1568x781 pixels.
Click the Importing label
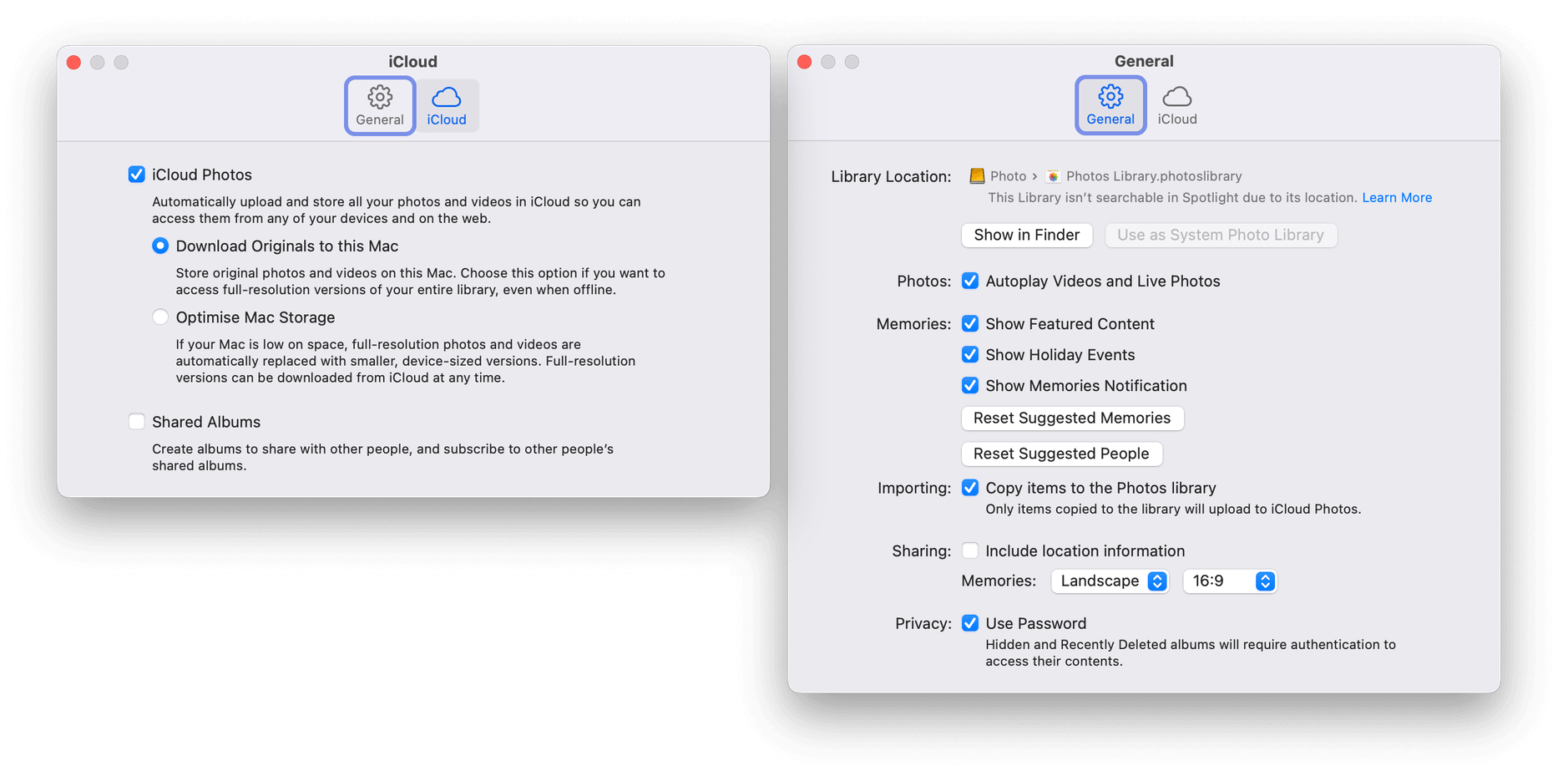pos(914,488)
